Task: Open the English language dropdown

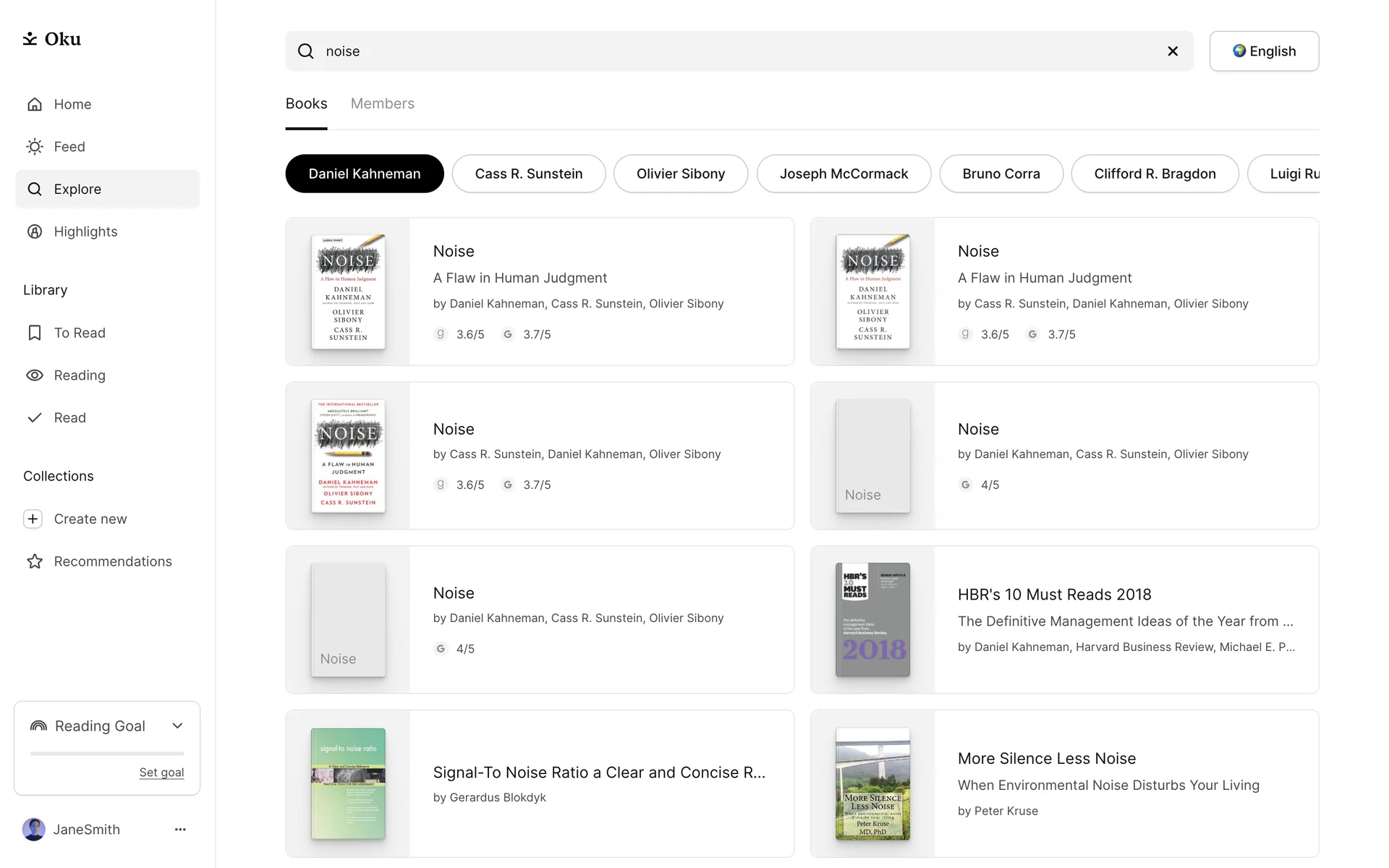Action: 1264,51
